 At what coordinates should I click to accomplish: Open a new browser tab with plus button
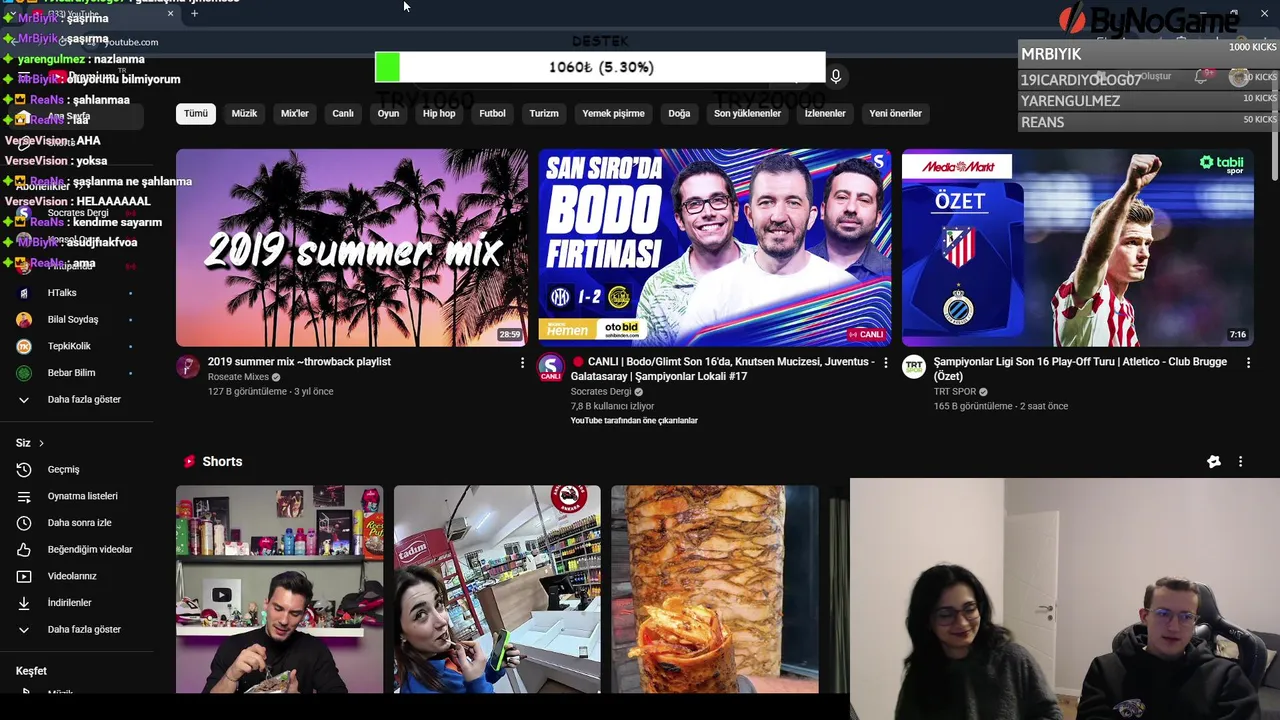(194, 13)
